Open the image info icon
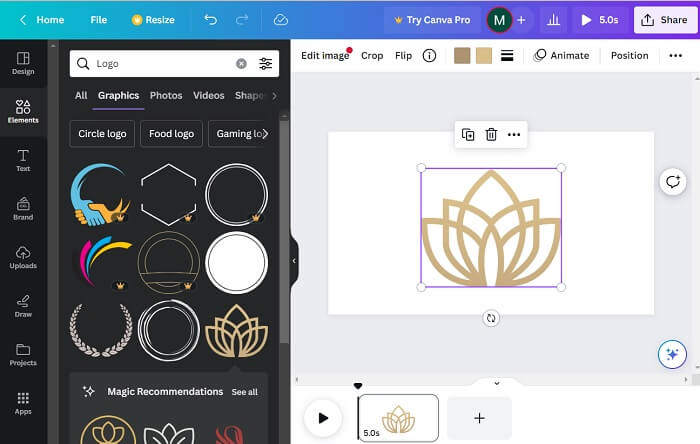Image resolution: width=700 pixels, height=444 pixels. pyautogui.click(x=429, y=55)
